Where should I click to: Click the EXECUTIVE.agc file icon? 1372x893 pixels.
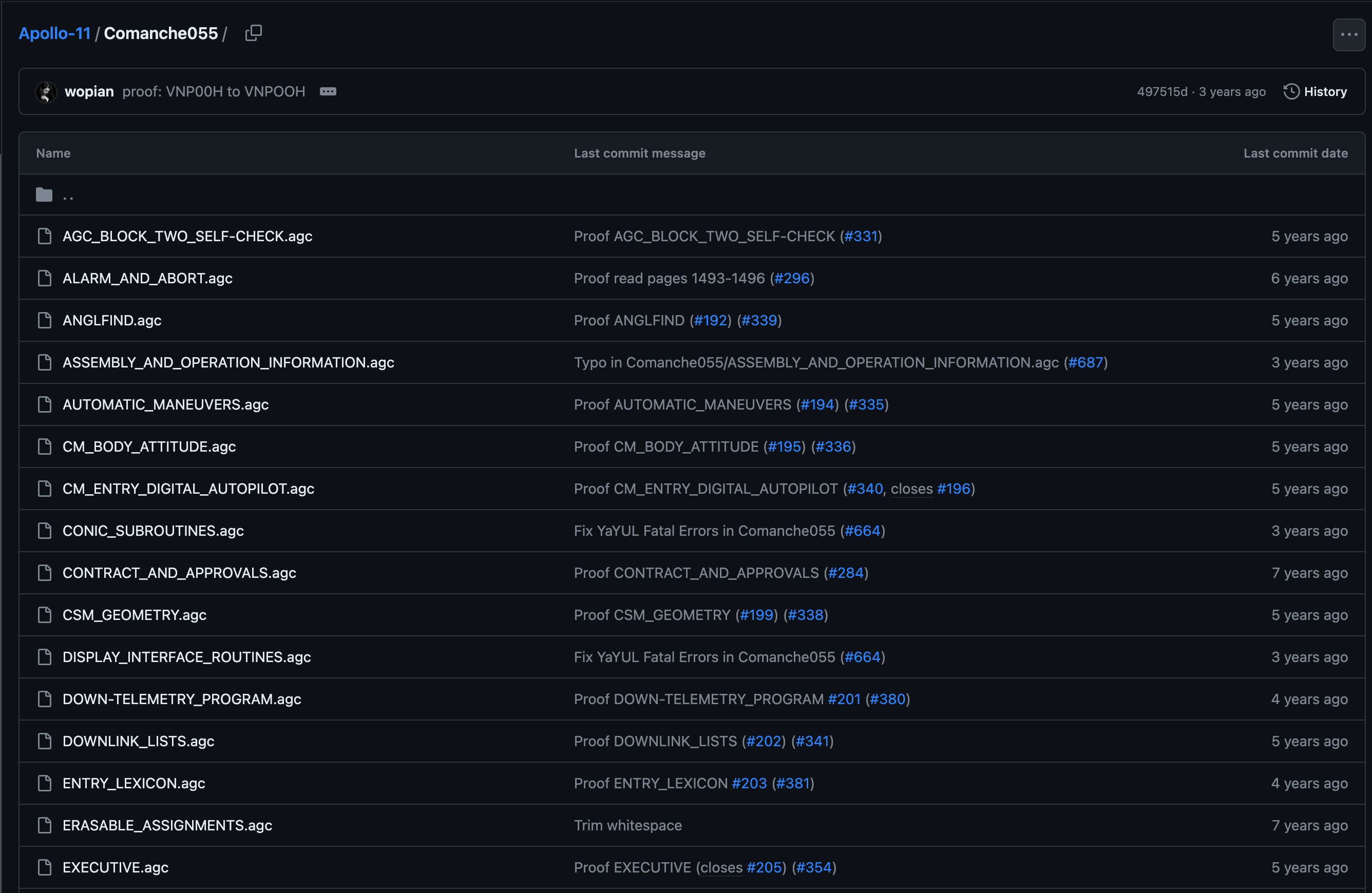44,867
